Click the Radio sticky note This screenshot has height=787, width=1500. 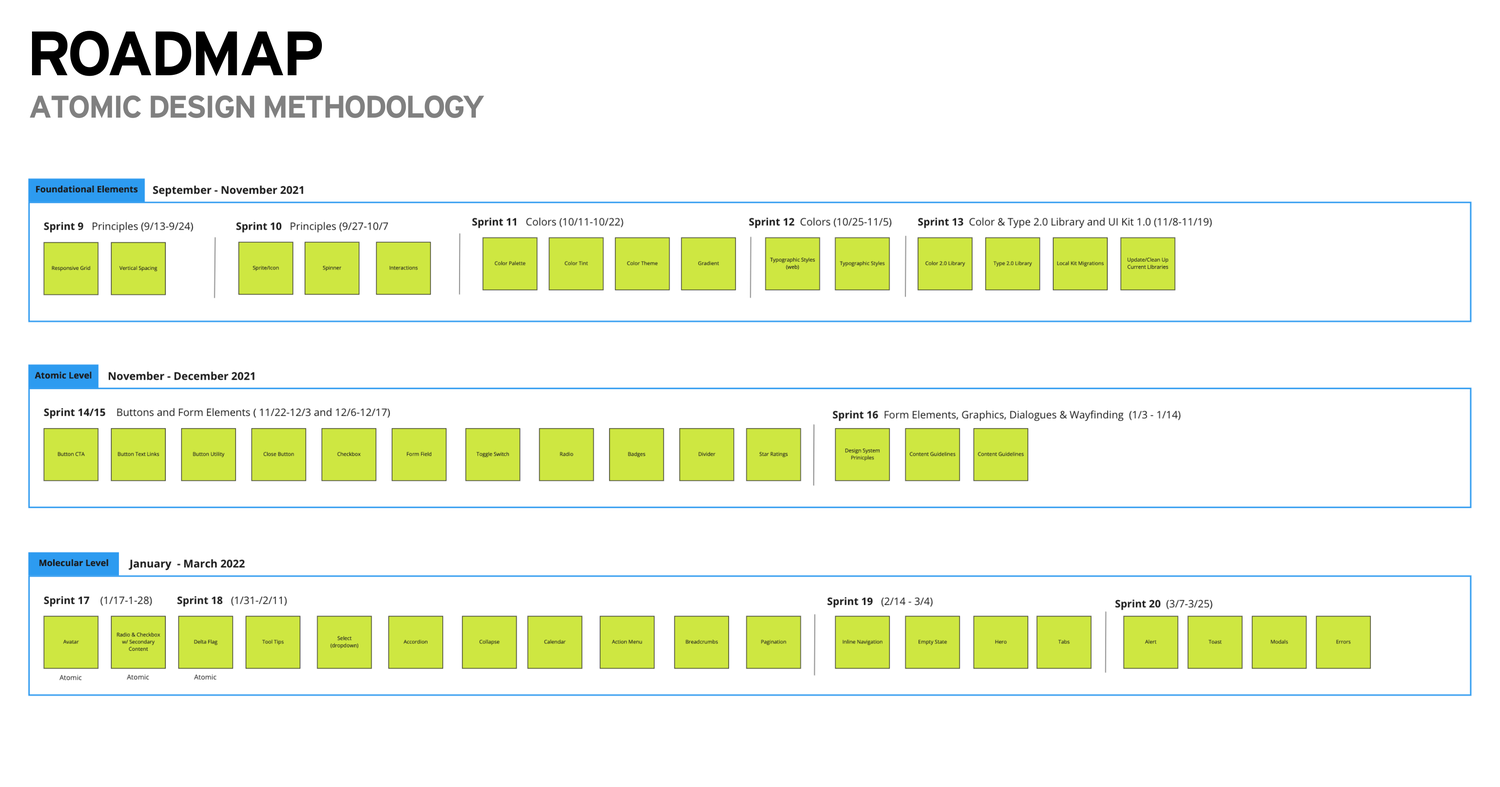[x=566, y=454]
